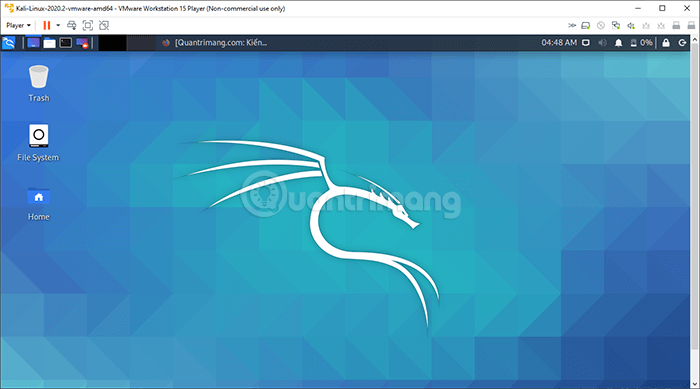The width and height of the screenshot is (700, 389).
Task: Select the Home folder desktop icon
Action: (39, 204)
